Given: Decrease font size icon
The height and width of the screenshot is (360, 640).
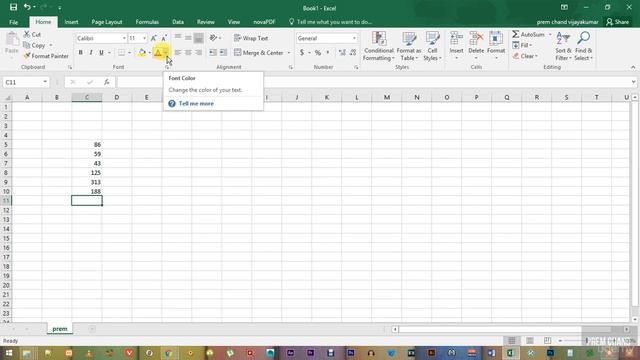Looking at the screenshot, I should coord(164,38).
